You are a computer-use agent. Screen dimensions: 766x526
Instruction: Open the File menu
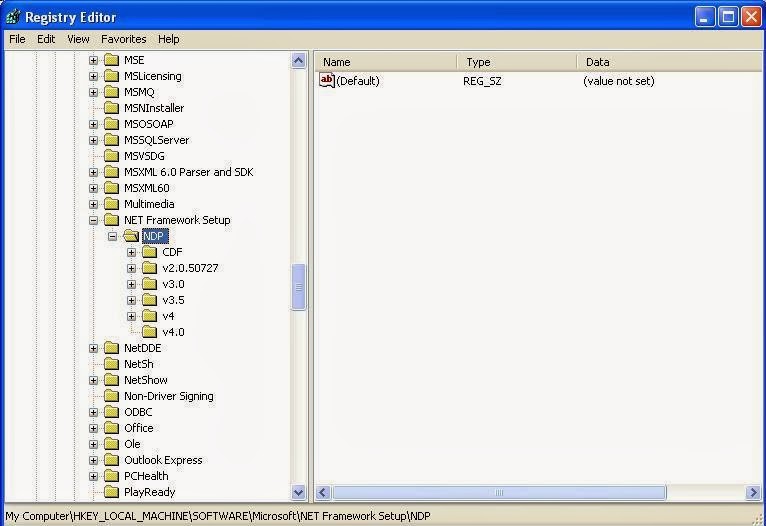[x=17, y=39]
